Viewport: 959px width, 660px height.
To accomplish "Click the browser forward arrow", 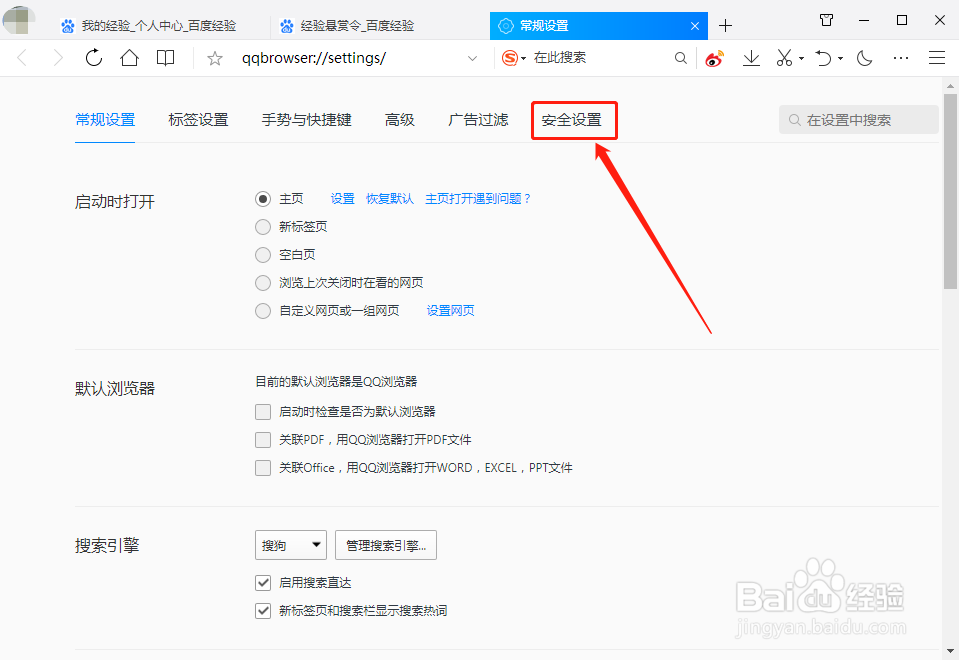I will 57,58.
